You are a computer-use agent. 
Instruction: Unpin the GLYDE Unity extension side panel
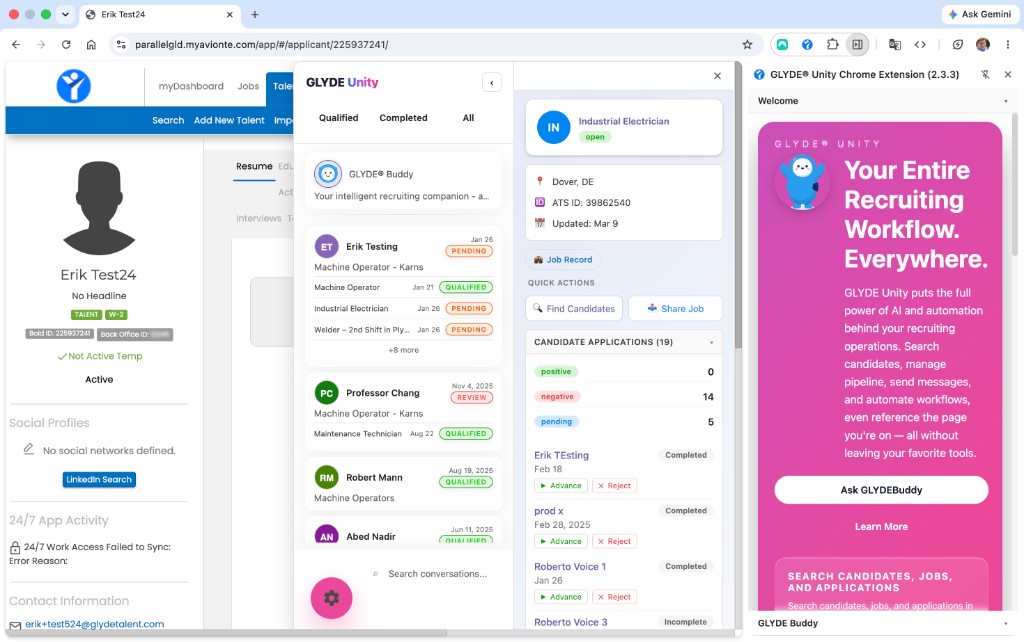[x=985, y=74]
